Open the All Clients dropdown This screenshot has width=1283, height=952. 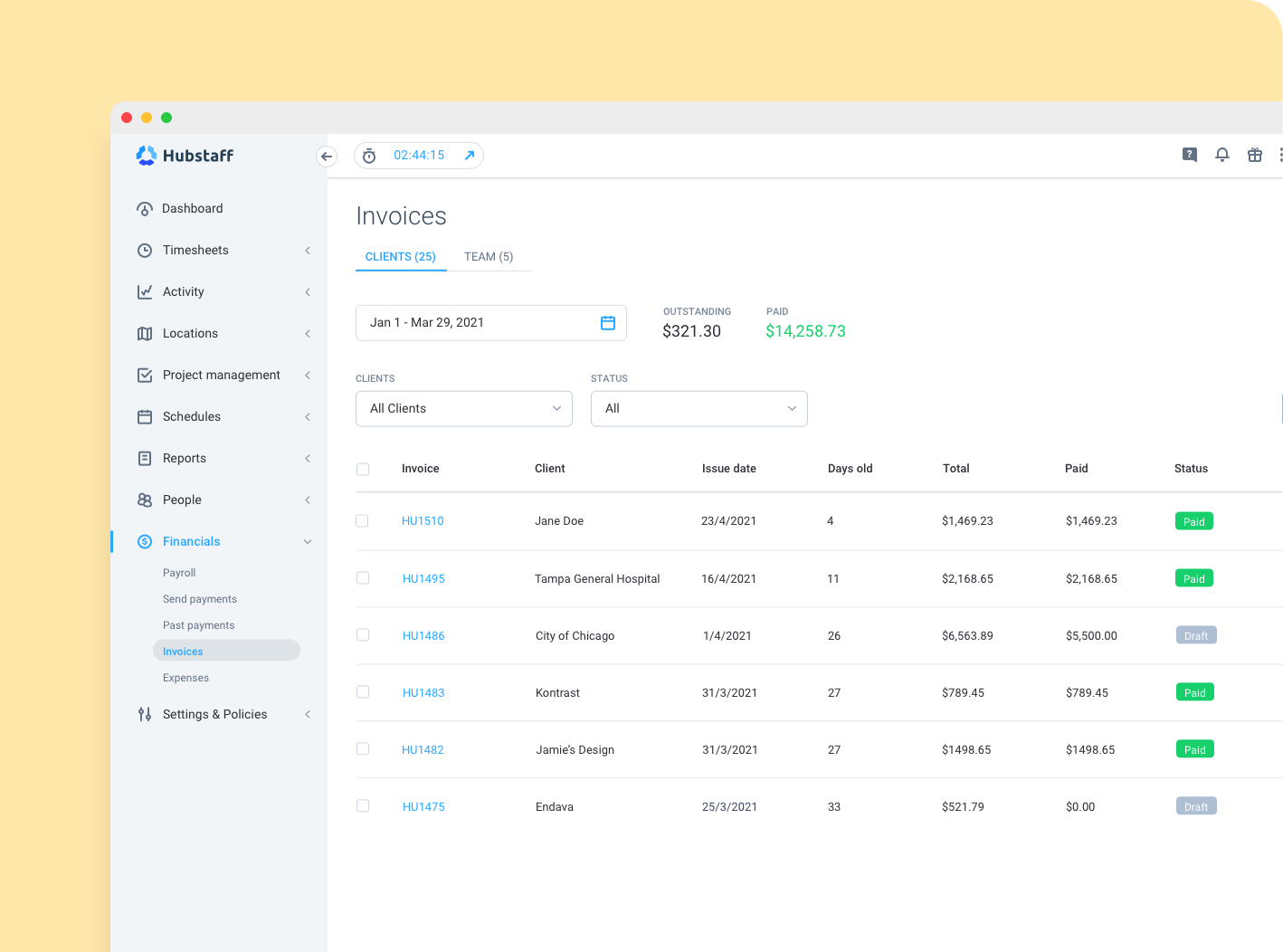(464, 409)
